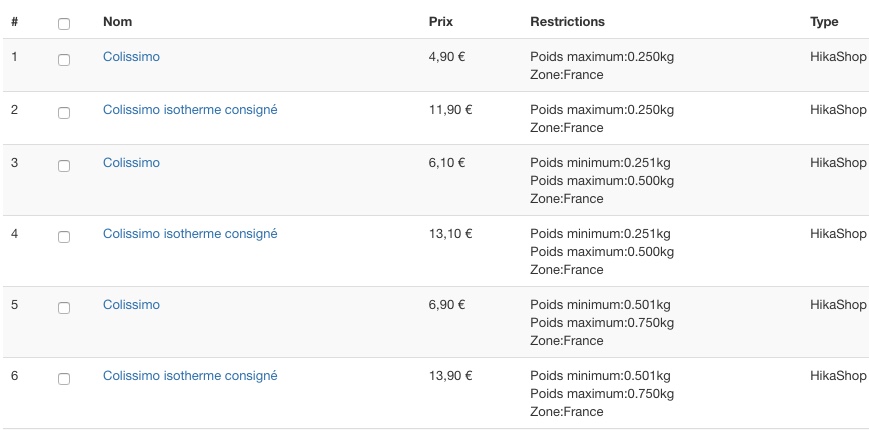Tick the checkbox for row 3
This screenshot has height=430, width=869.
click(x=64, y=167)
